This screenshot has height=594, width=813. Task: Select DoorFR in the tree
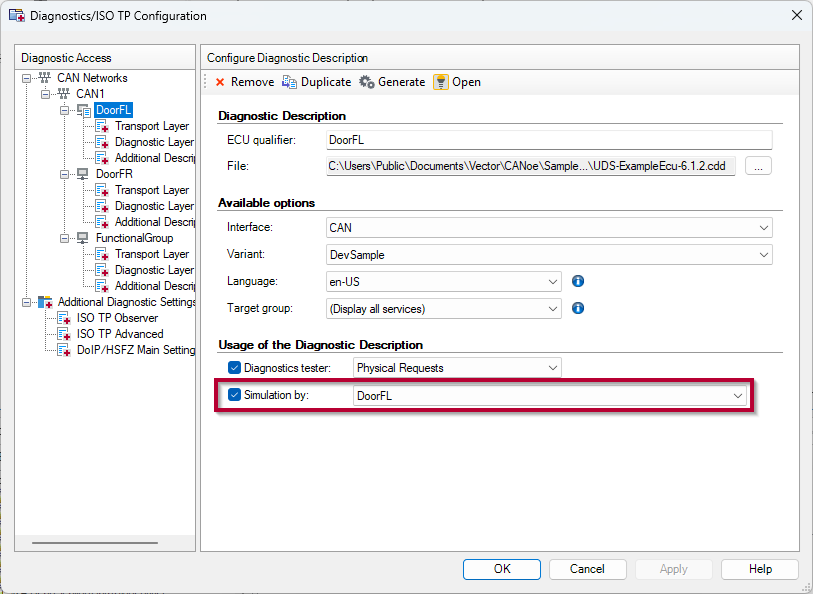point(114,174)
